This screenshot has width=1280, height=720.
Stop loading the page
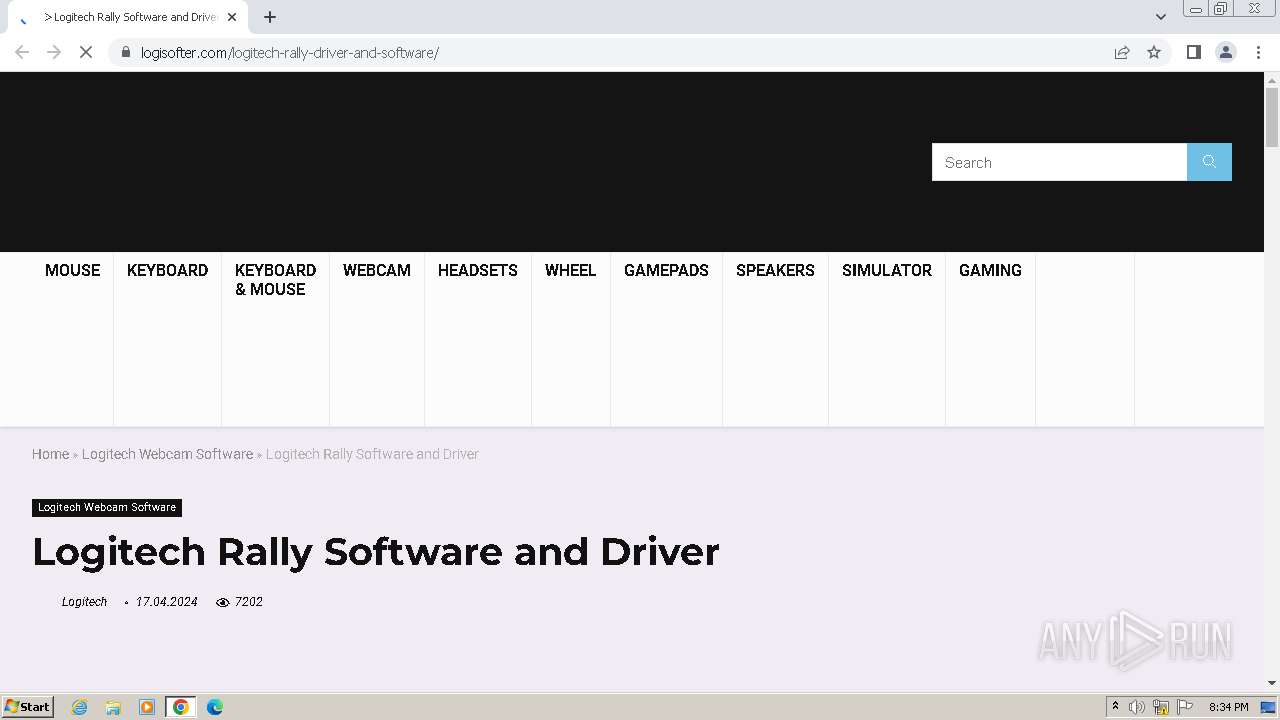pyautogui.click(x=86, y=52)
